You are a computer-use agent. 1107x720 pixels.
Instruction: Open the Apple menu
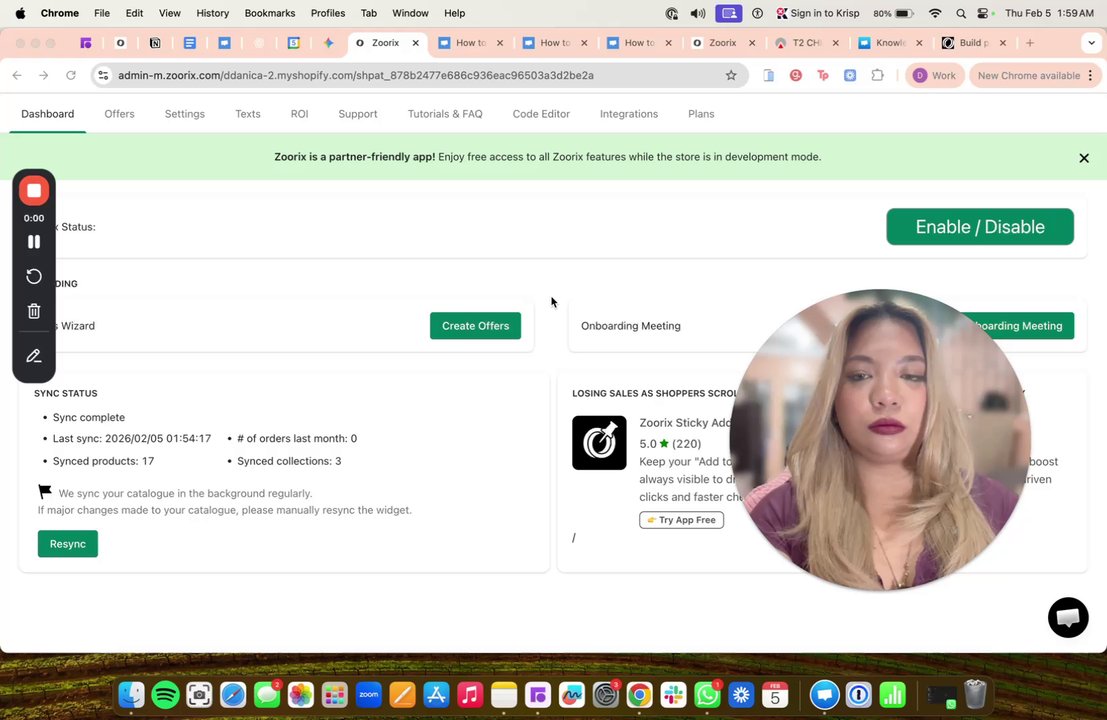20,13
